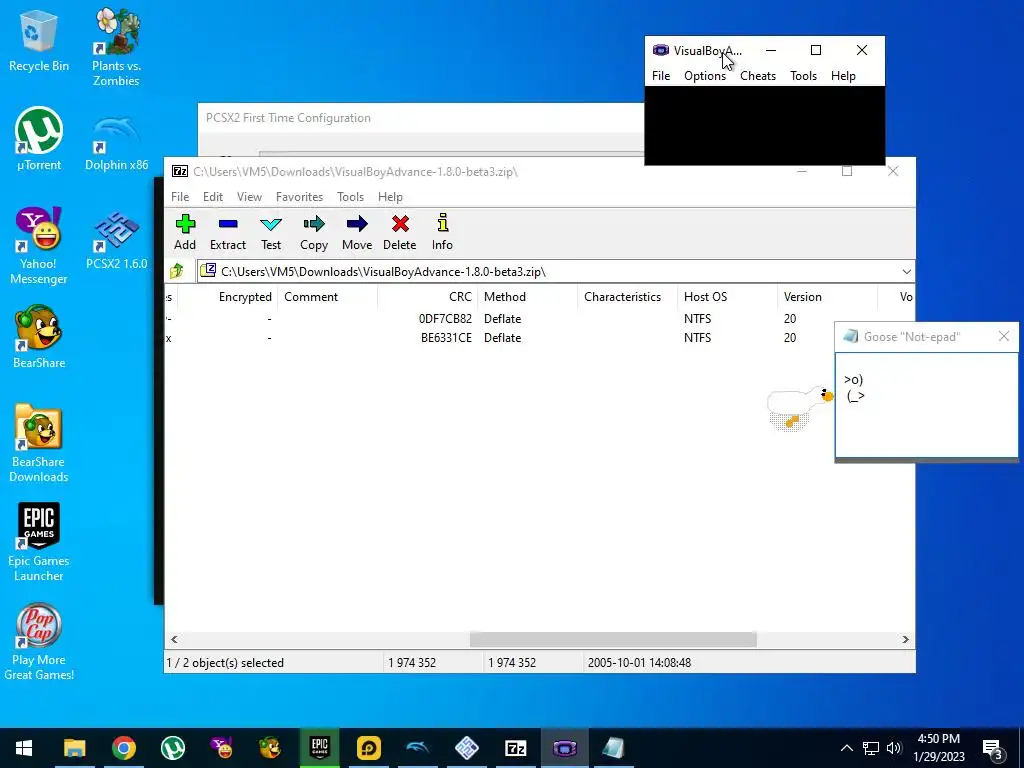Click the Extract toolbar icon
This screenshot has width=1024, height=768.
point(227,232)
